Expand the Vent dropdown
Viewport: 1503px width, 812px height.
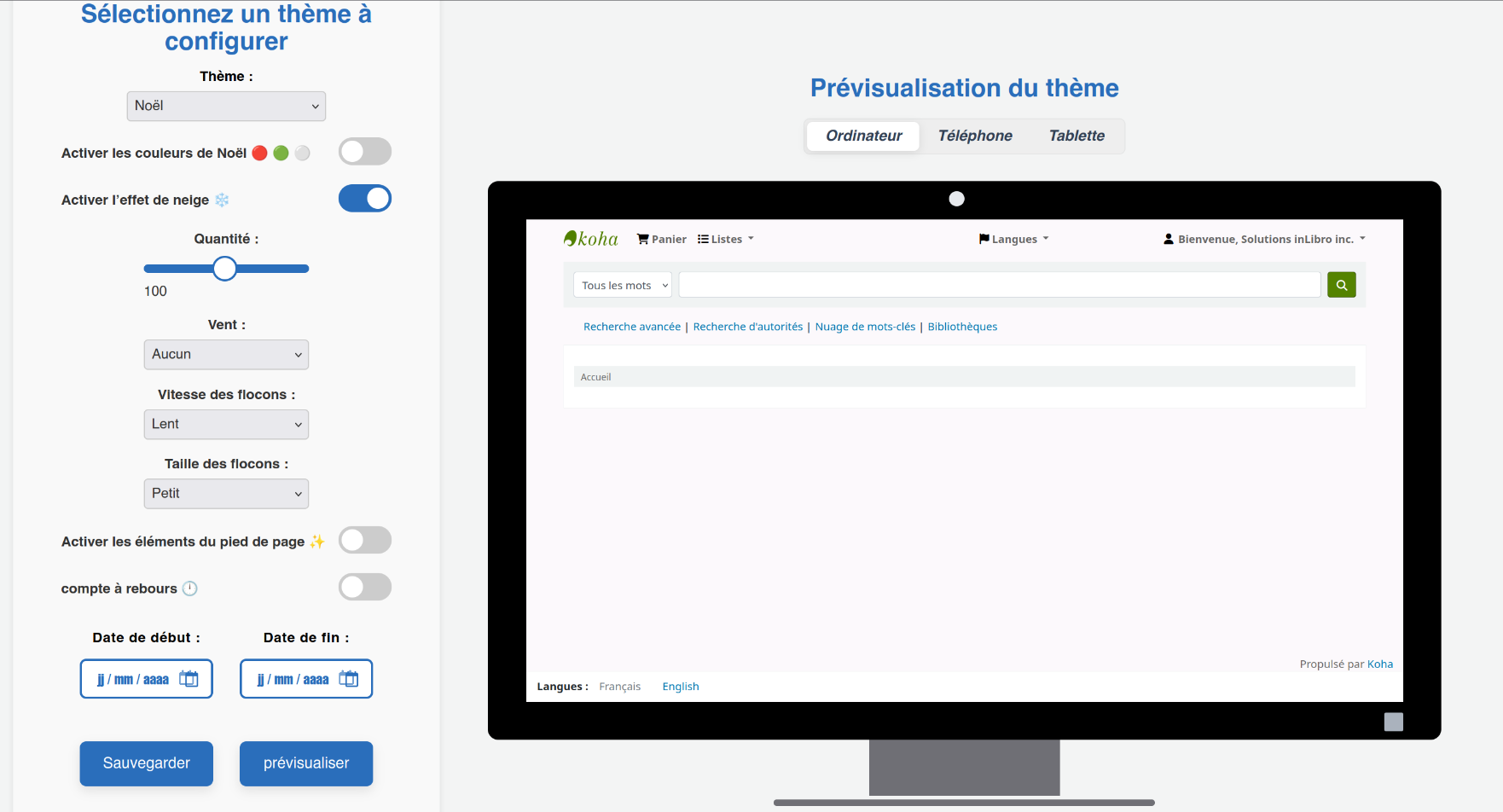[226, 354]
